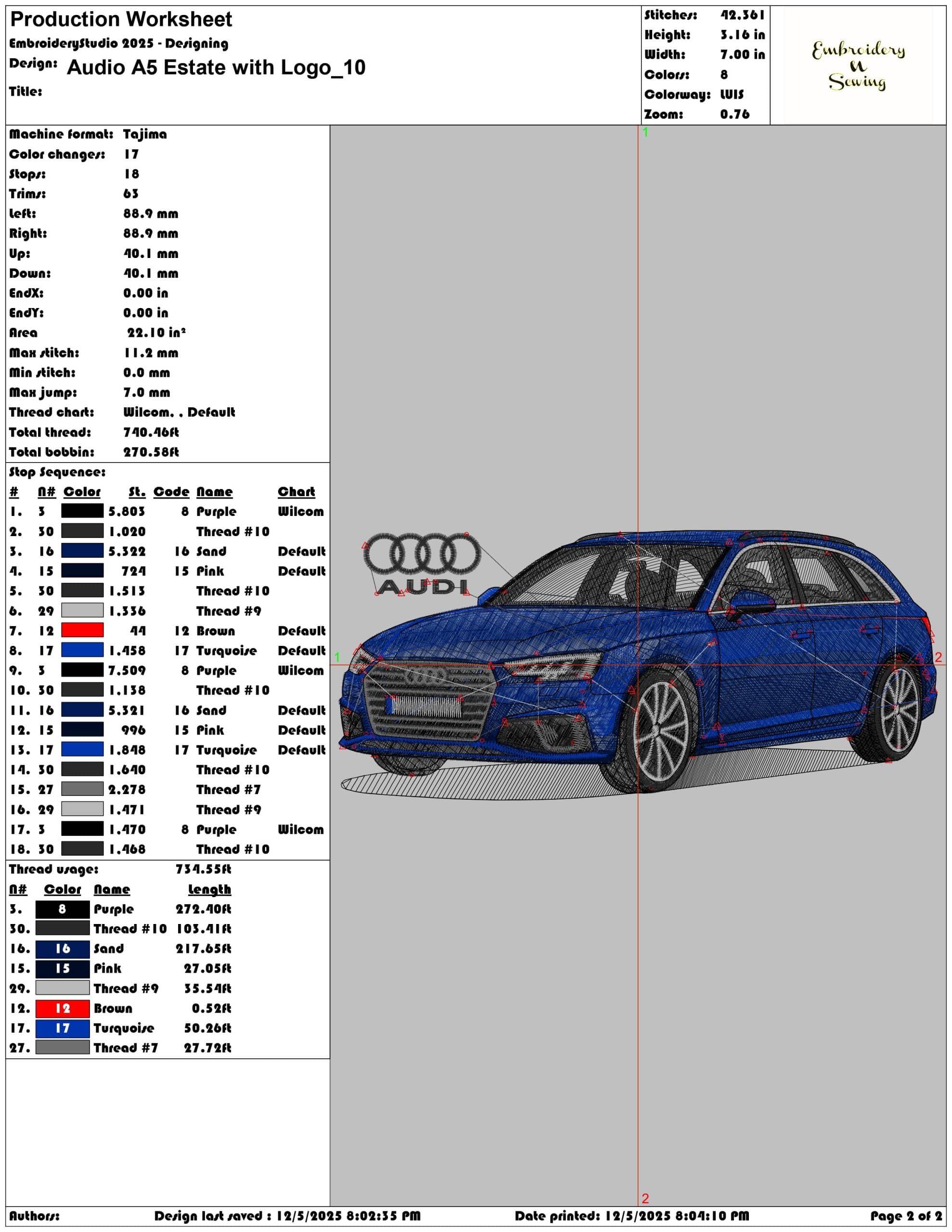Click the 'Page 2 of 2' indicator
This screenshot has height=1232, width=952.
point(906,1216)
